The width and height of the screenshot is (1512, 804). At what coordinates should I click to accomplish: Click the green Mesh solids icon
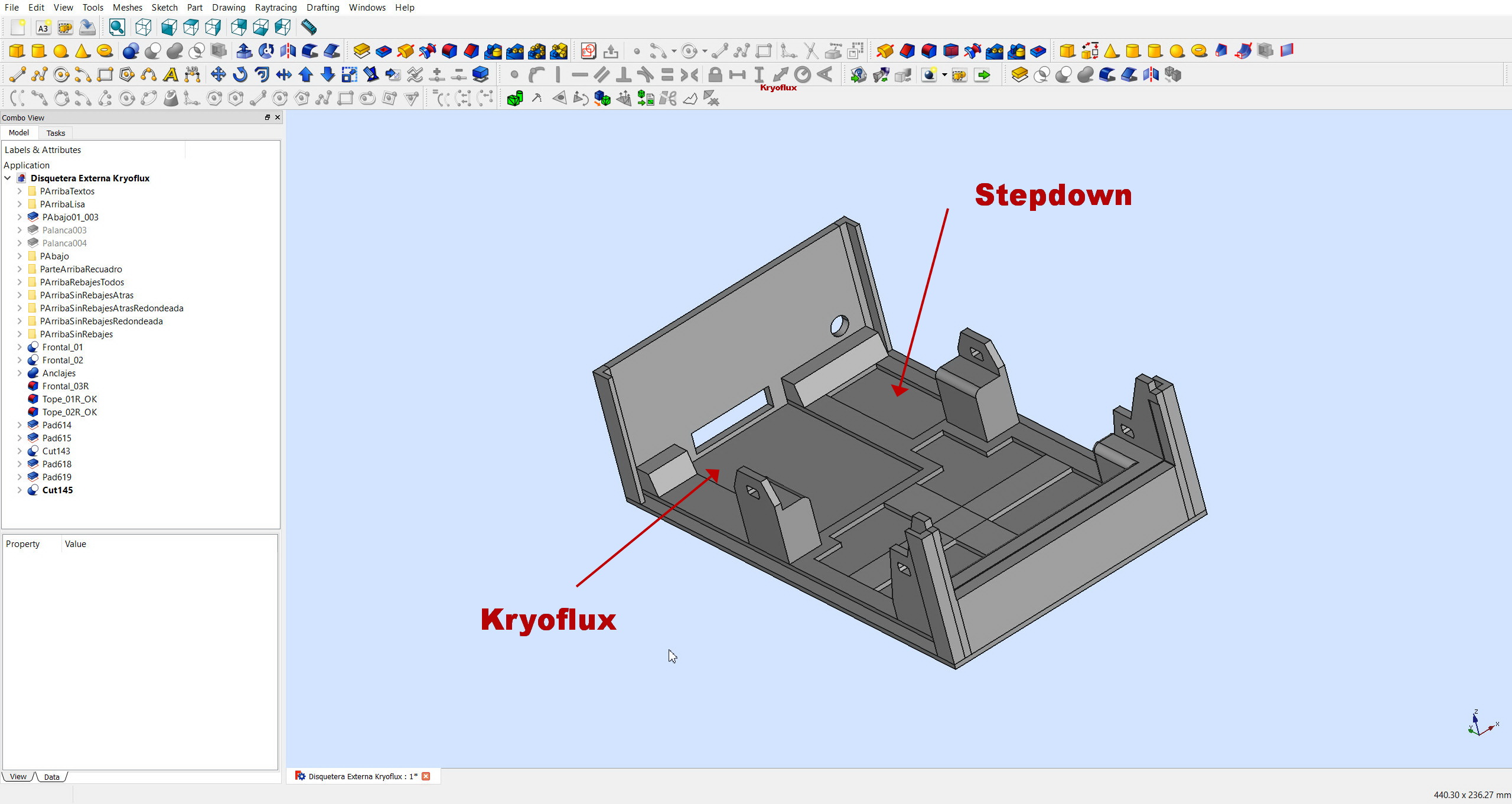515,99
